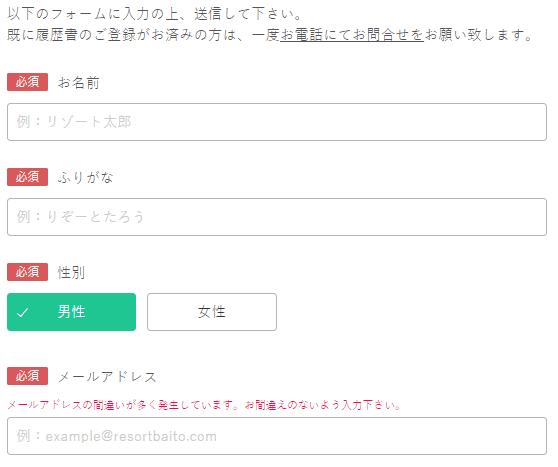Click the 必須 badge beside お名前

[x=27, y=82]
